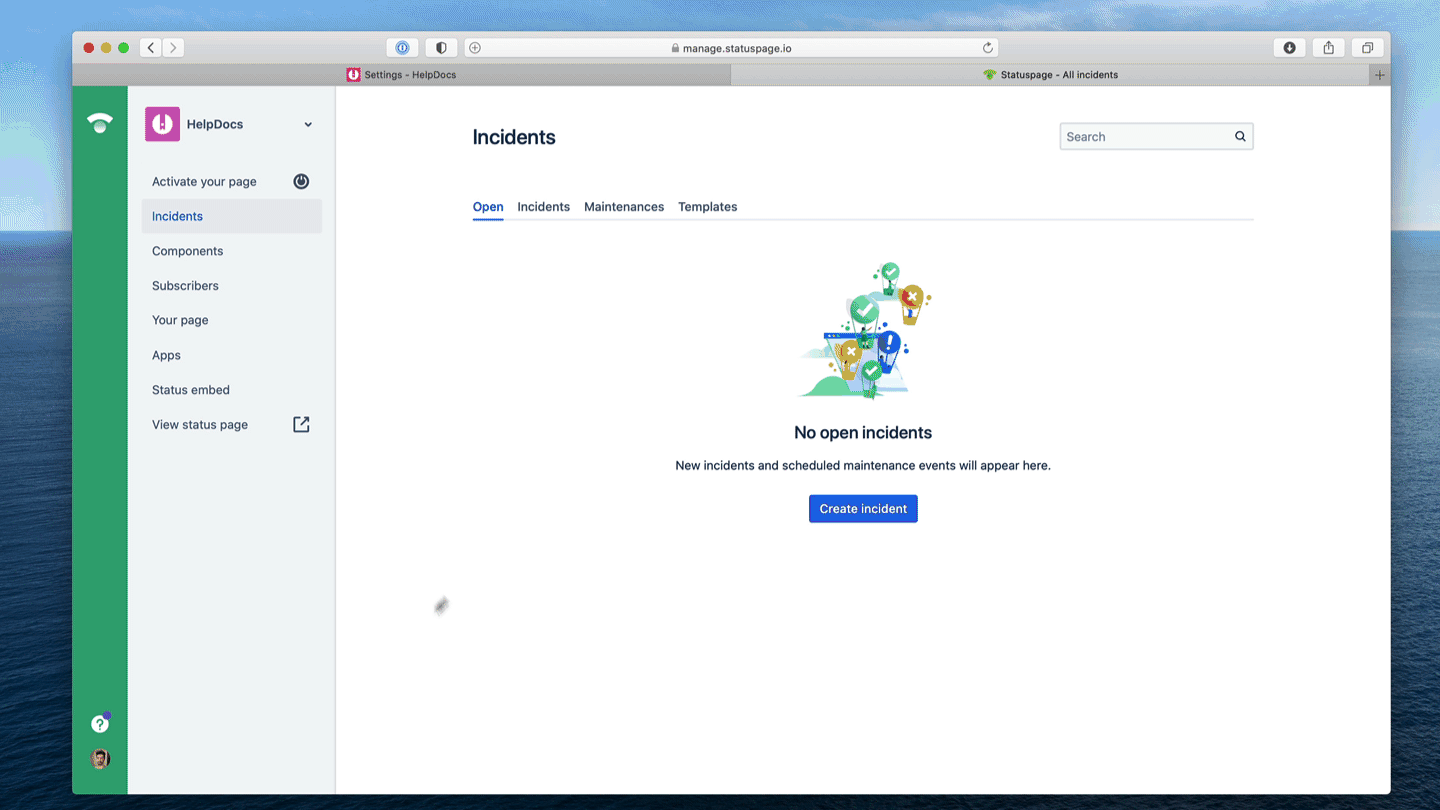The image size is (1440, 810).
Task: Click the HelpDocs page name text
Action: click(215, 125)
